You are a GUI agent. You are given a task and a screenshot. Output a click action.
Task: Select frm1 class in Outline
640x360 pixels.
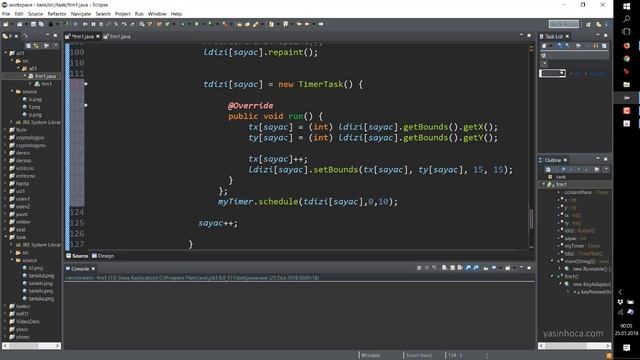coord(561,184)
